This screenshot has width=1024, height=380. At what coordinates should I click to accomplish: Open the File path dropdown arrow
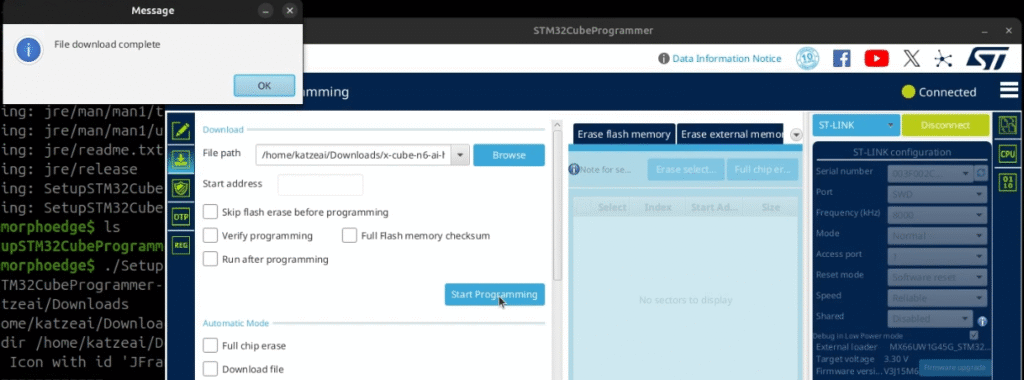(x=461, y=155)
